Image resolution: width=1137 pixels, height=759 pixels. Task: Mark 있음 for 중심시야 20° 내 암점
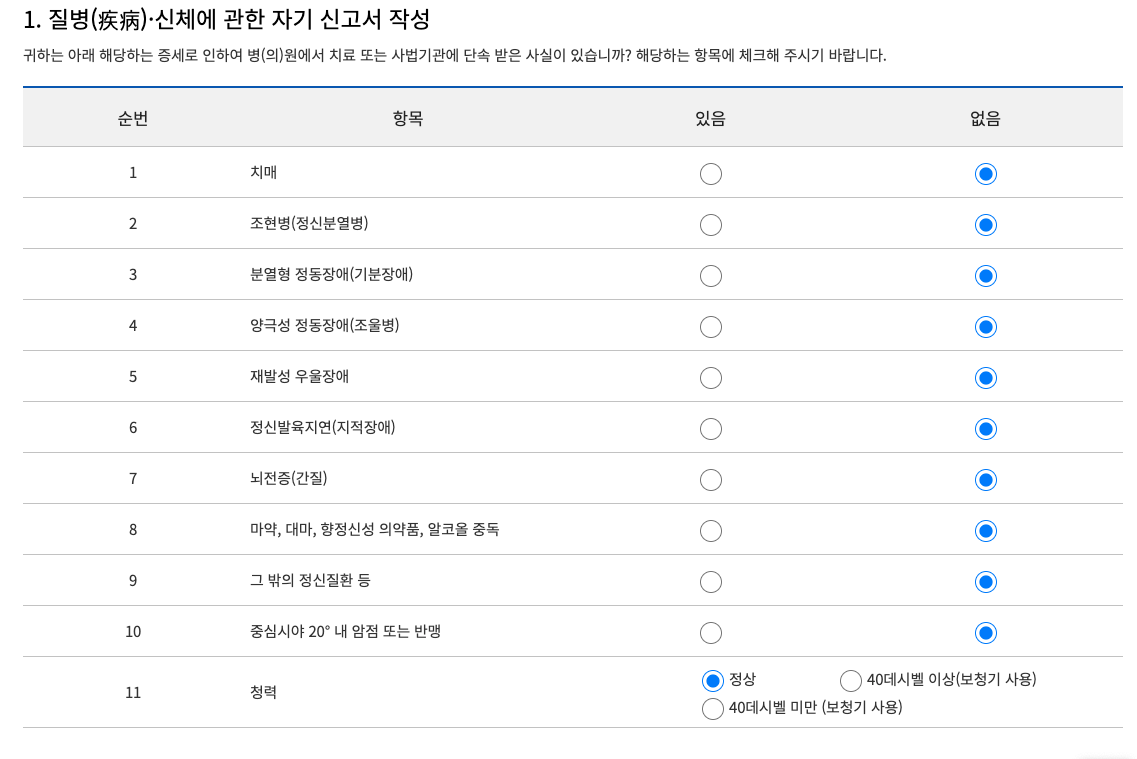(x=711, y=632)
